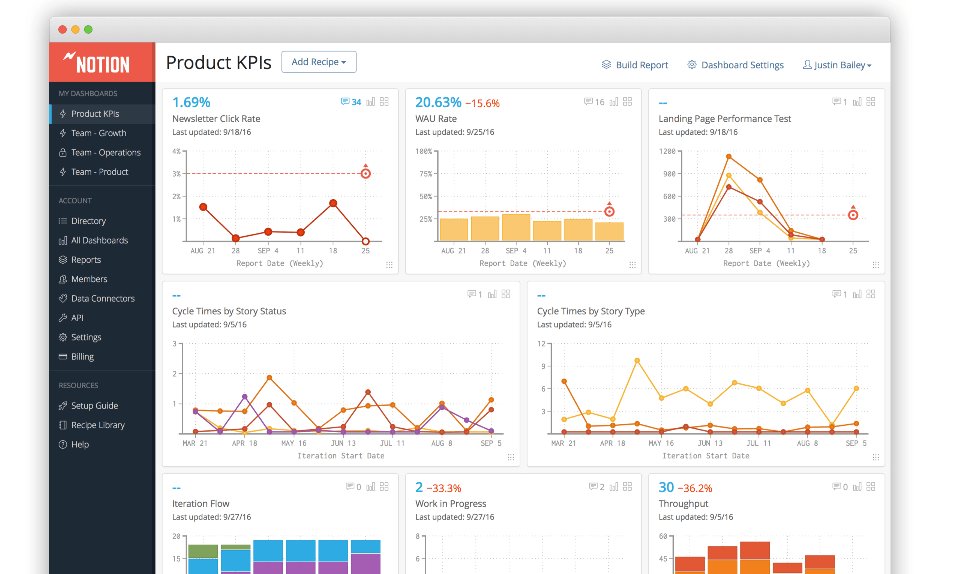Click the Cycle Times by Story Status title
Image resolution: width=962 pixels, height=574 pixels.
(x=229, y=312)
